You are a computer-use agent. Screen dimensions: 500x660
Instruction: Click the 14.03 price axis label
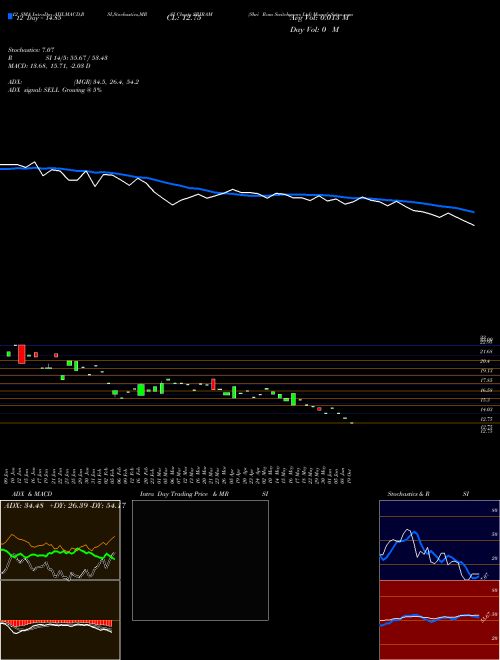pyautogui.click(x=487, y=410)
